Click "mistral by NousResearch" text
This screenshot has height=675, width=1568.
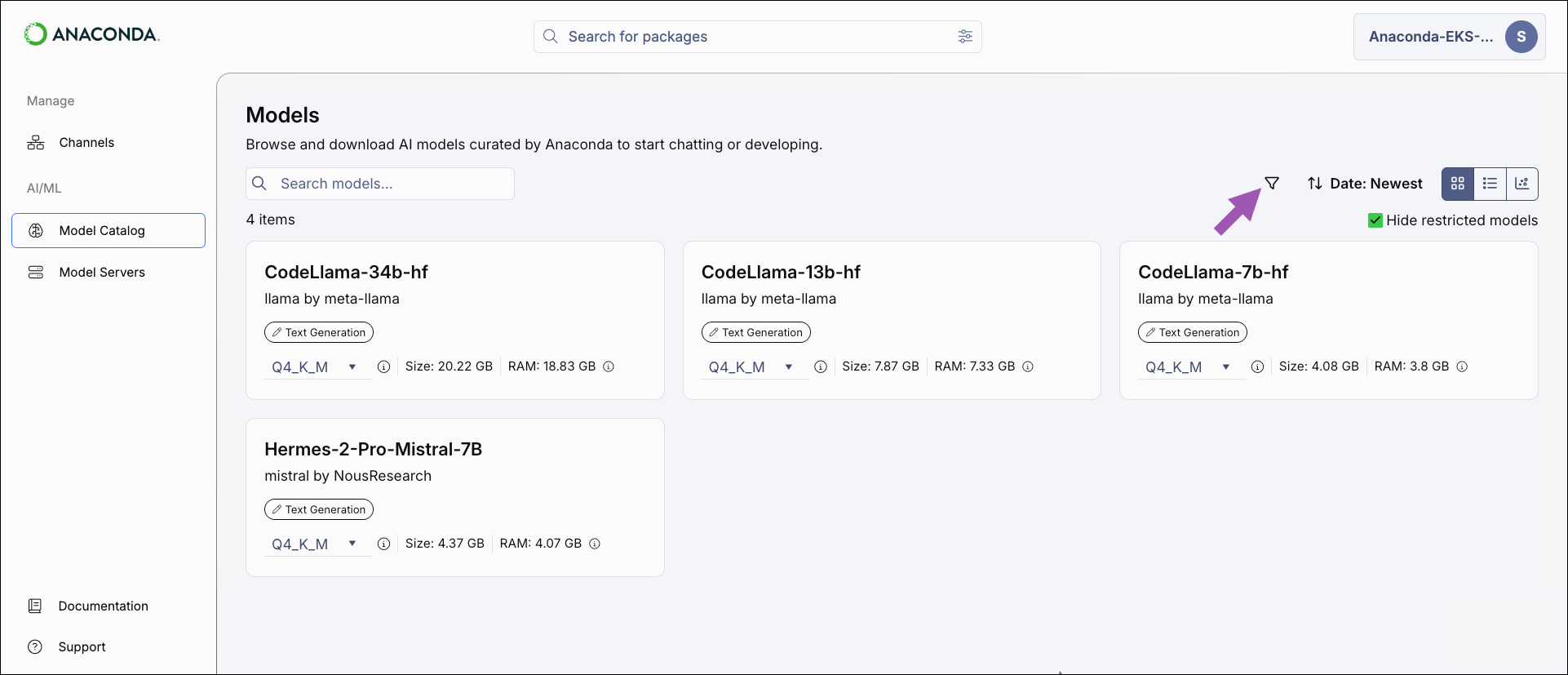[348, 476]
